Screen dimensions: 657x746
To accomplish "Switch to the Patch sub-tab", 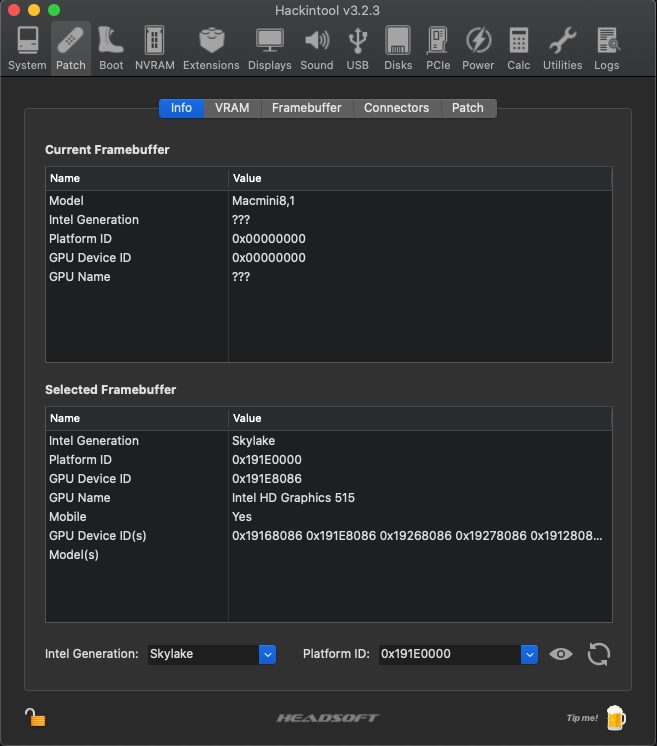I will tap(468, 108).
